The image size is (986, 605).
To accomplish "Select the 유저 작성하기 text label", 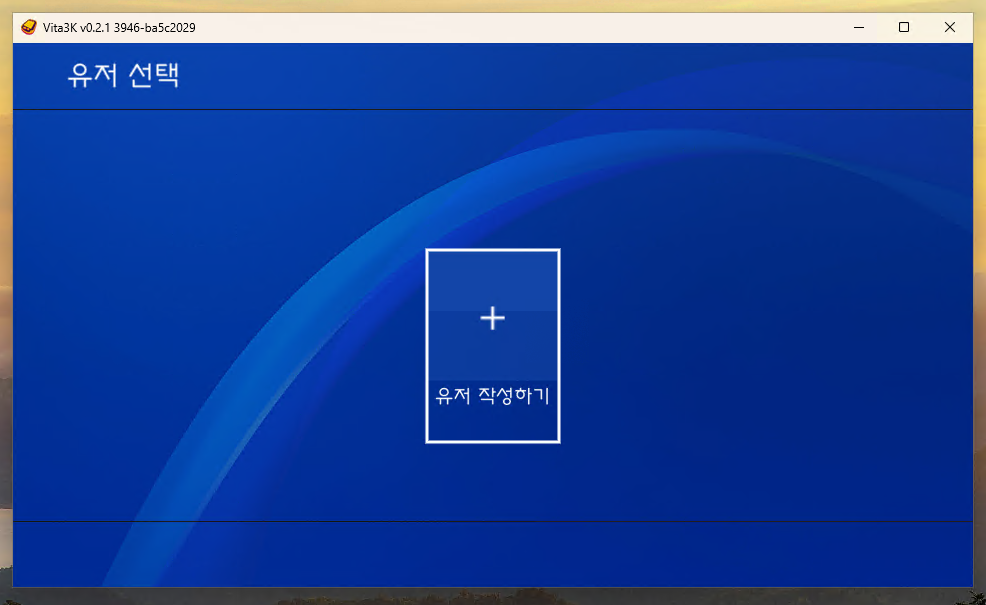I will pos(492,395).
